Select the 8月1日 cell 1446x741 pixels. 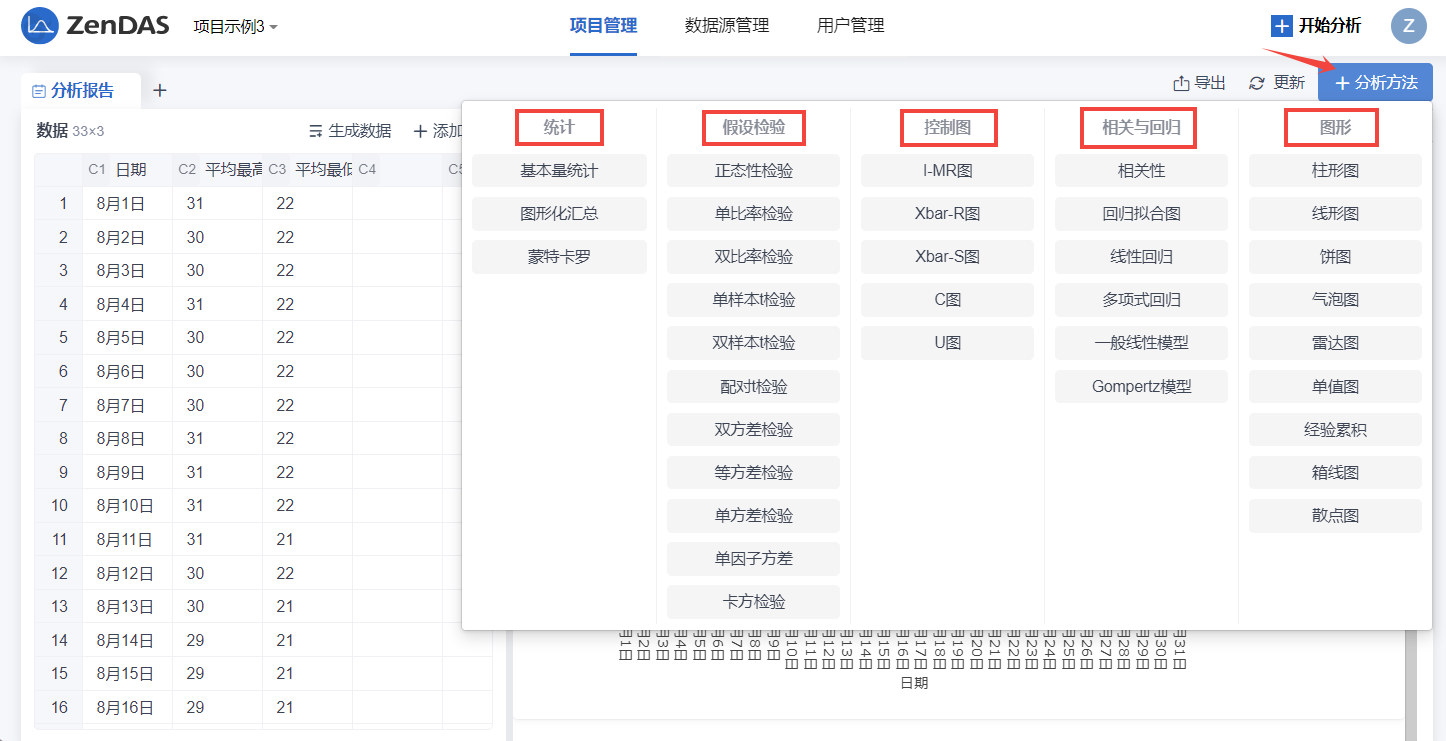point(127,203)
